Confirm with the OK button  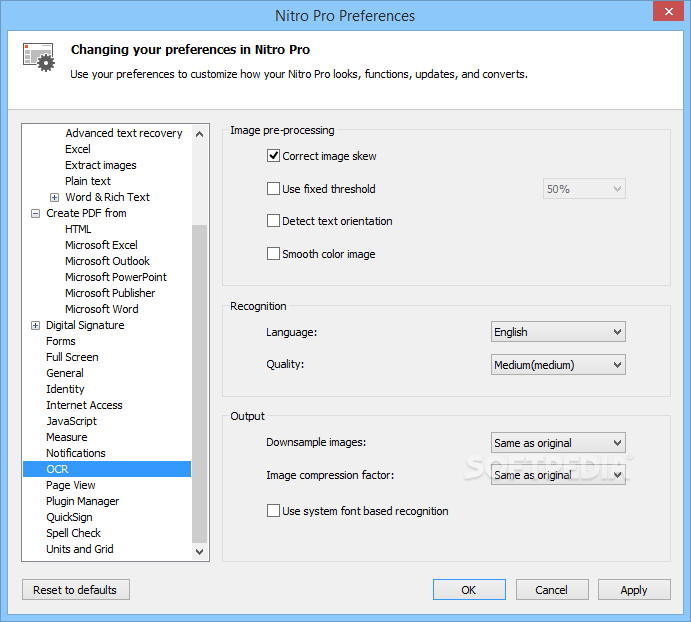tap(469, 589)
